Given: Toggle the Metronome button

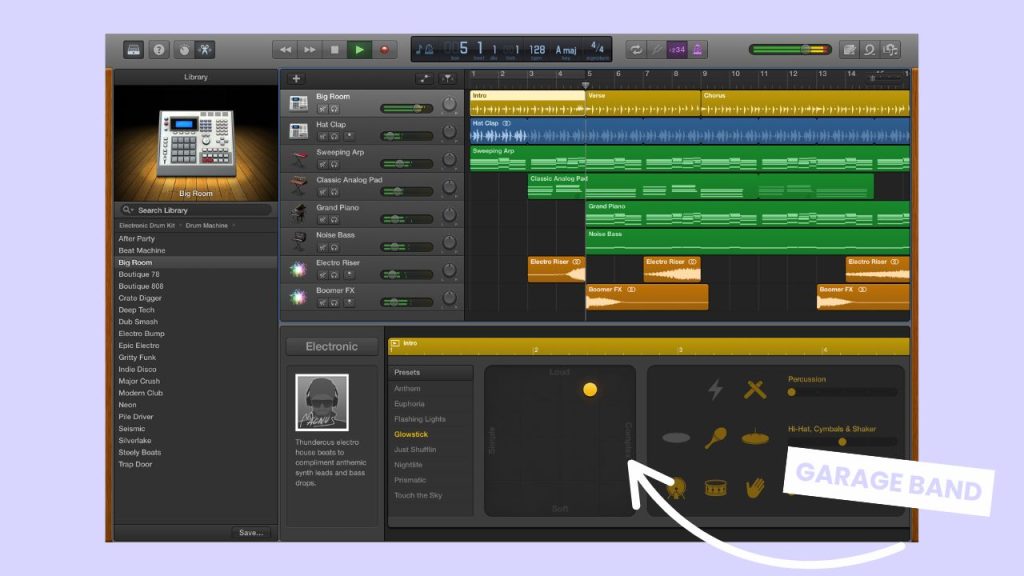Looking at the screenshot, I should tap(697, 50).
